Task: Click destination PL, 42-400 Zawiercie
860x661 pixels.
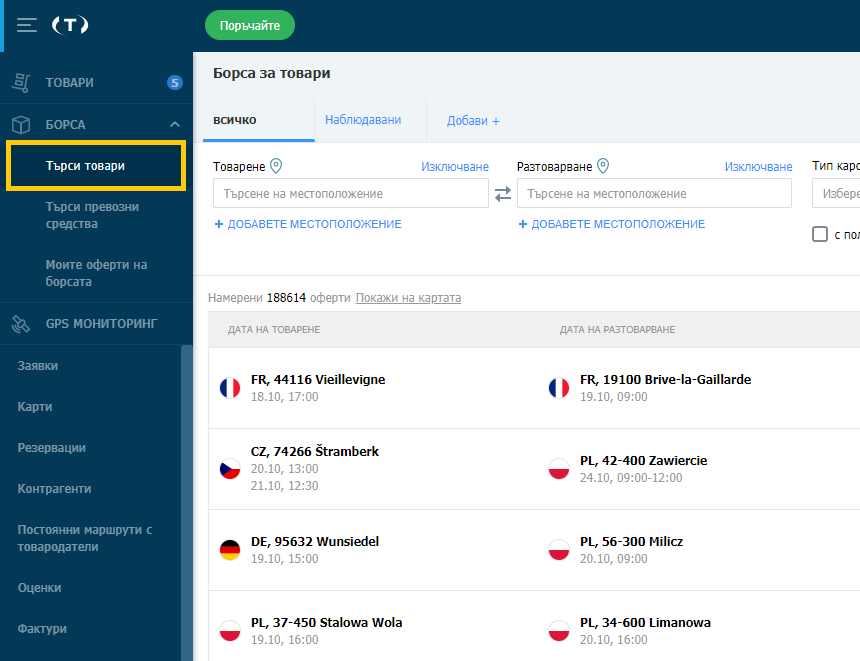Action: (643, 460)
